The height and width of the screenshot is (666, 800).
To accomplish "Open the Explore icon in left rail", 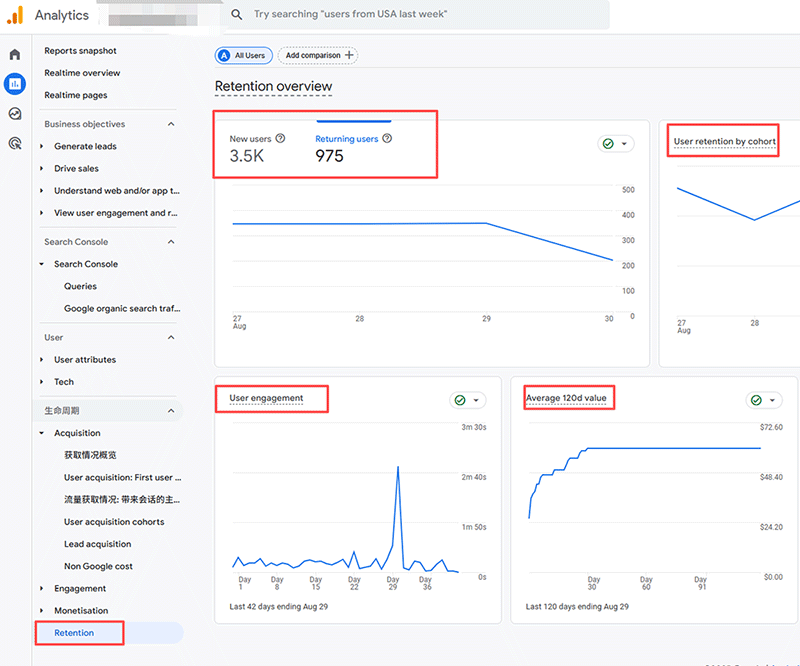I will (15, 113).
